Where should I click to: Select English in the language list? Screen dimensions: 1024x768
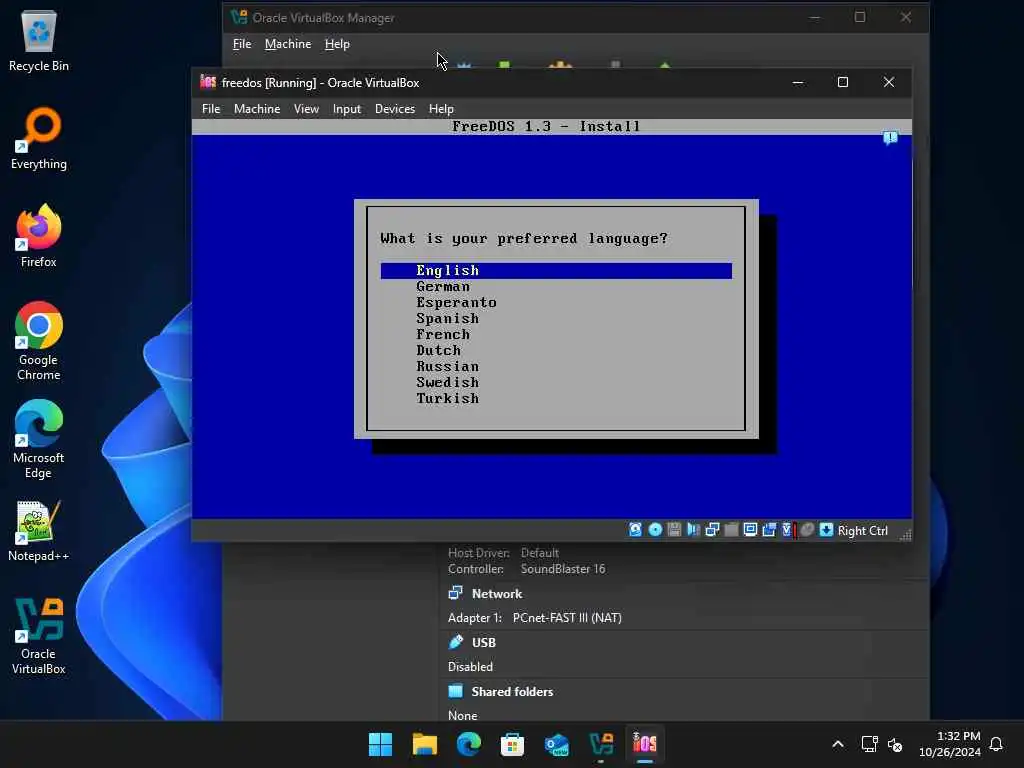tap(556, 270)
